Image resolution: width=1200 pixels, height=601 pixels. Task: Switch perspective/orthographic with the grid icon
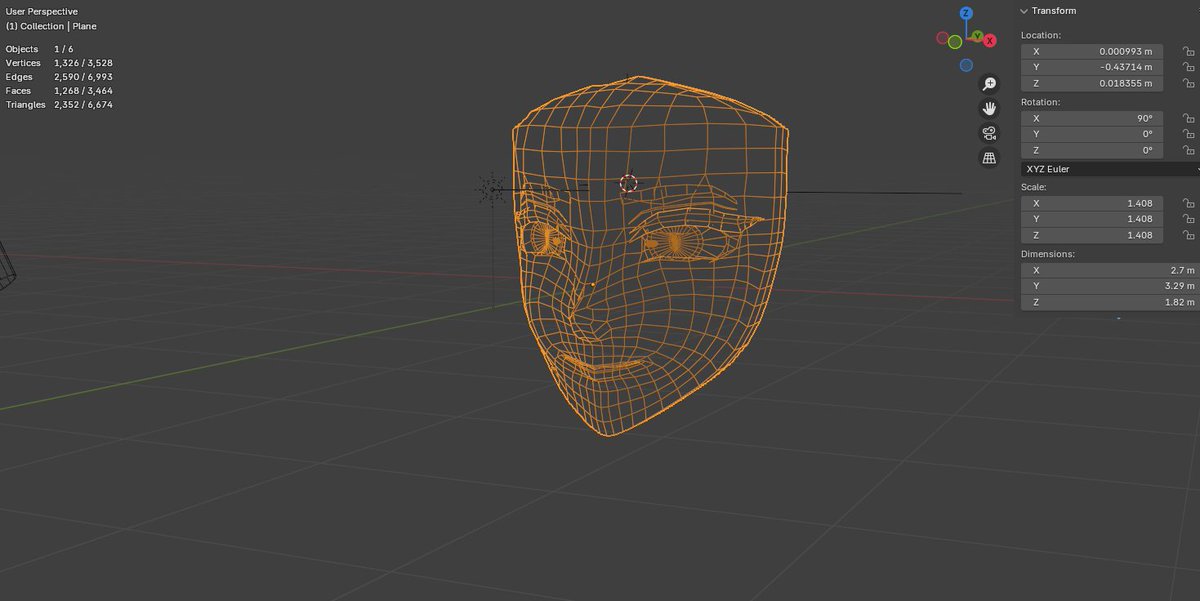click(989, 158)
